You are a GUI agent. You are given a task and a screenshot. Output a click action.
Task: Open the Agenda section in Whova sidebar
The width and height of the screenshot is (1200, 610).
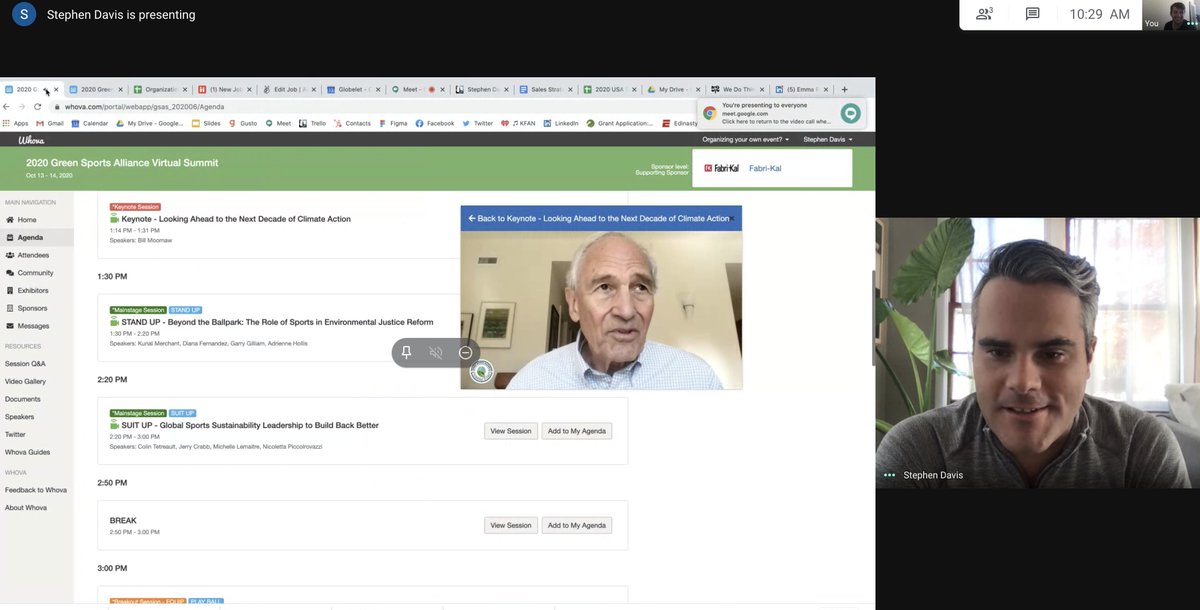coord(32,238)
